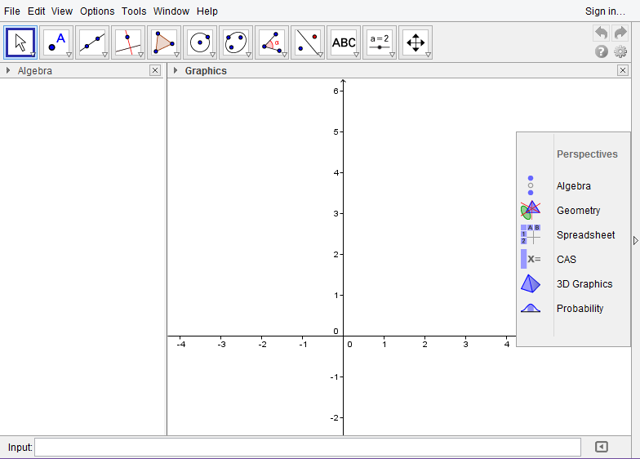Open the settings gear icon
The width and height of the screenshot is (640, 459).
pyautogui.click(x=620, y=52)
